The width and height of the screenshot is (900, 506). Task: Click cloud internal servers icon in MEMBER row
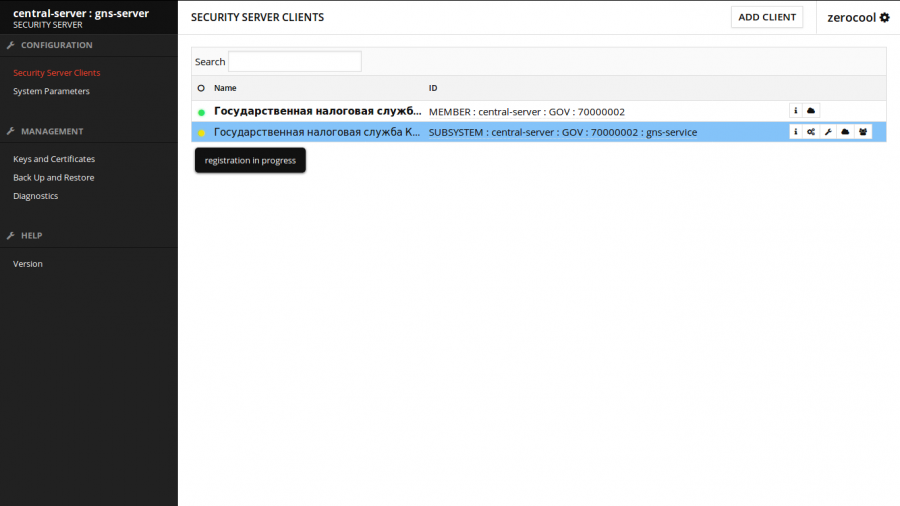[811, 111]
